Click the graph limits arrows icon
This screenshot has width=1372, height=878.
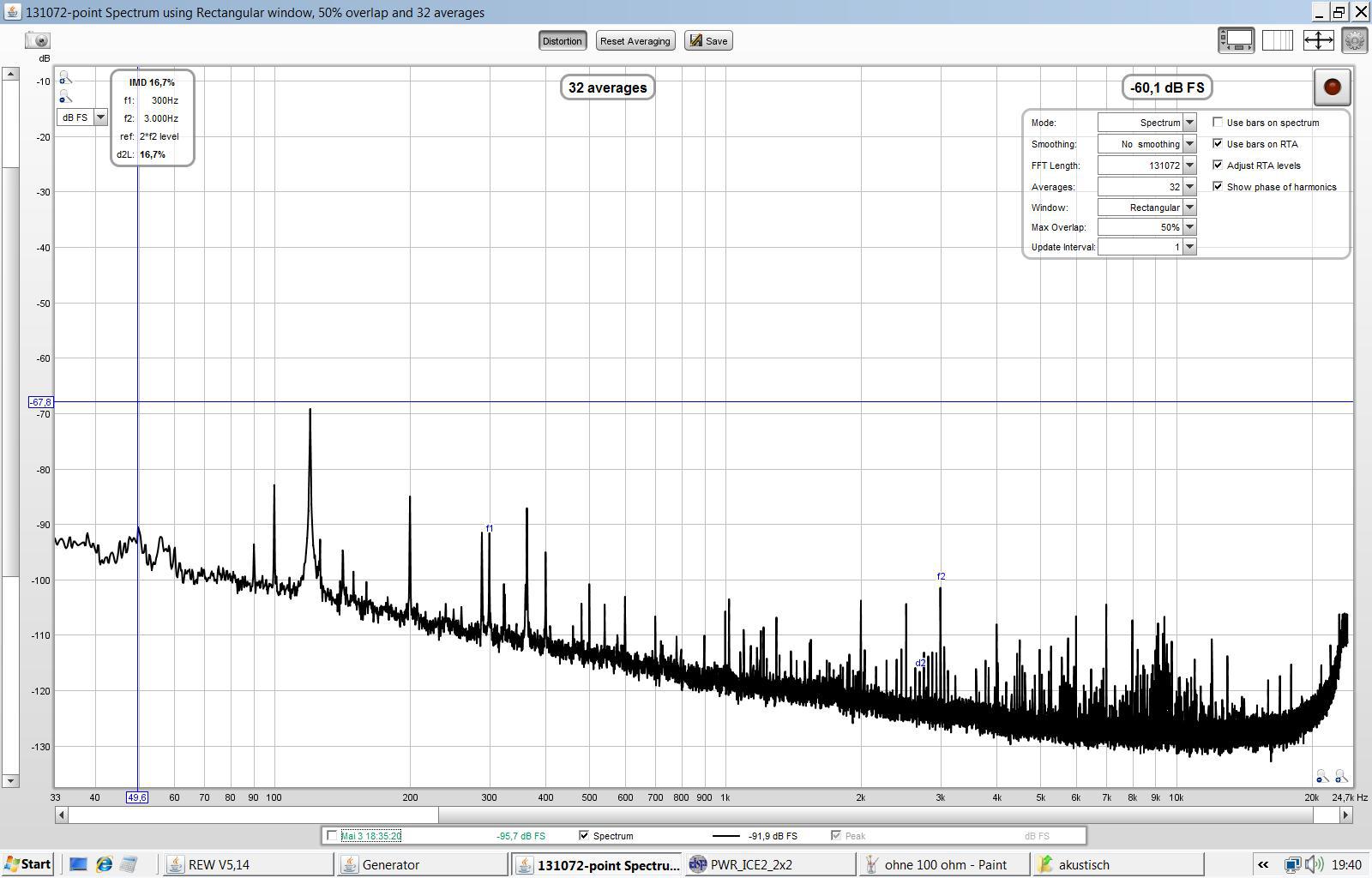[x=1317, y=40]
